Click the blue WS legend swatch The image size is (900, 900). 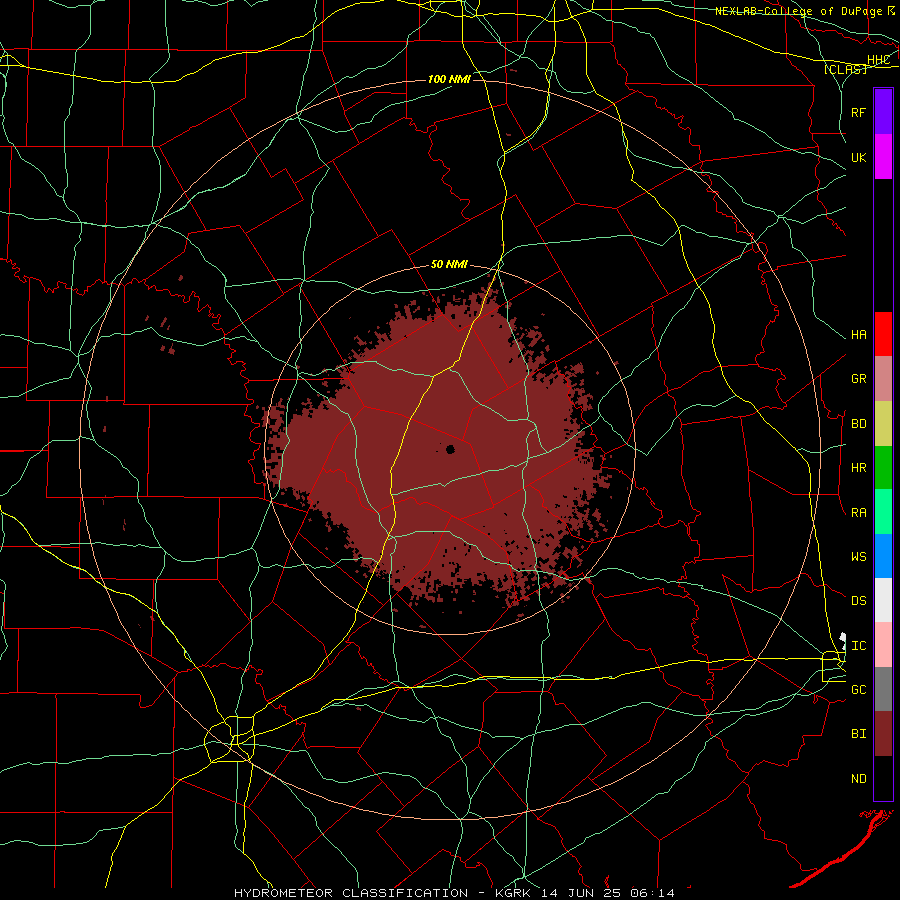[883, 556]
